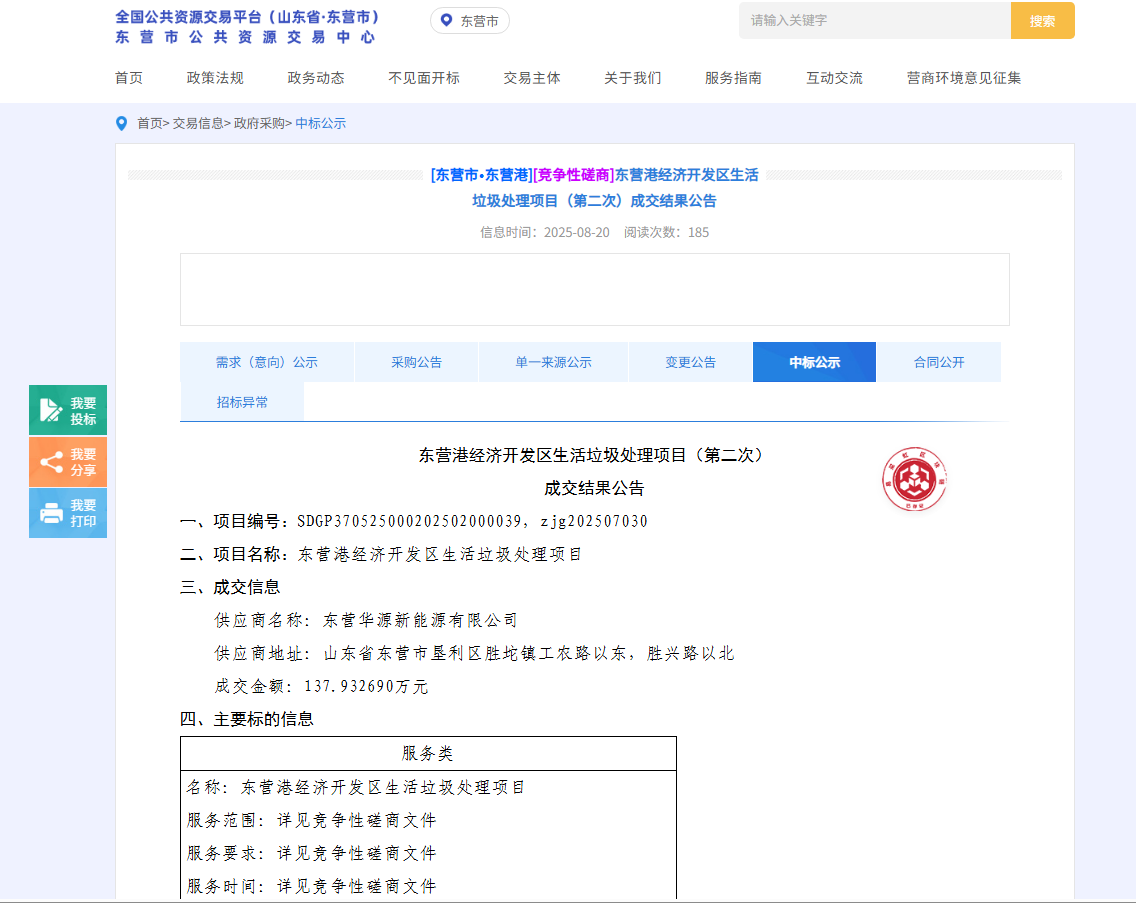
Task: Select the 变更公告 tab
Action: tap(690, 361)
